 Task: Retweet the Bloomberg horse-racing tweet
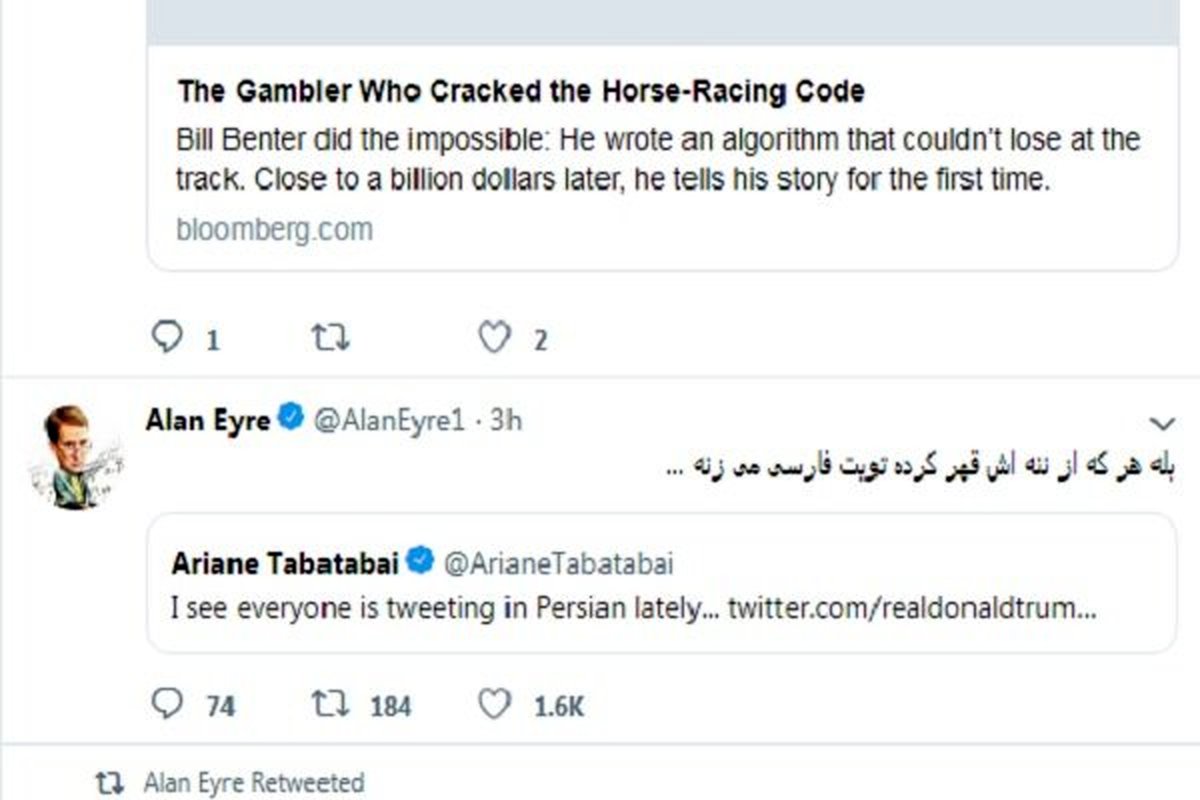(330, 338)
